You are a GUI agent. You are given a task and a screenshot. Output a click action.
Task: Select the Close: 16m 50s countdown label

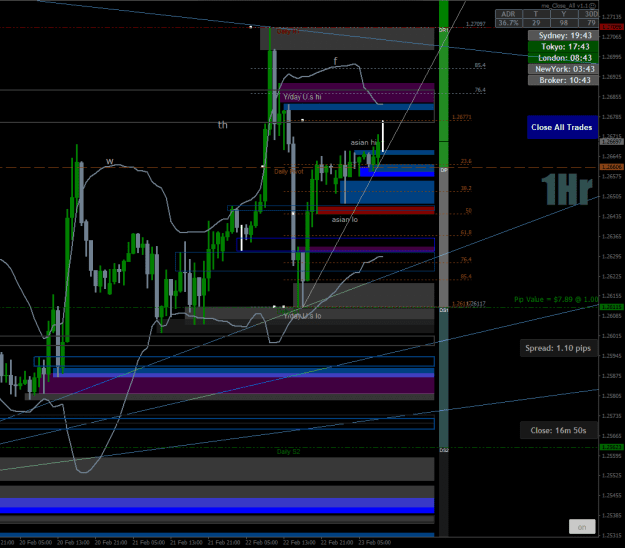558,430
